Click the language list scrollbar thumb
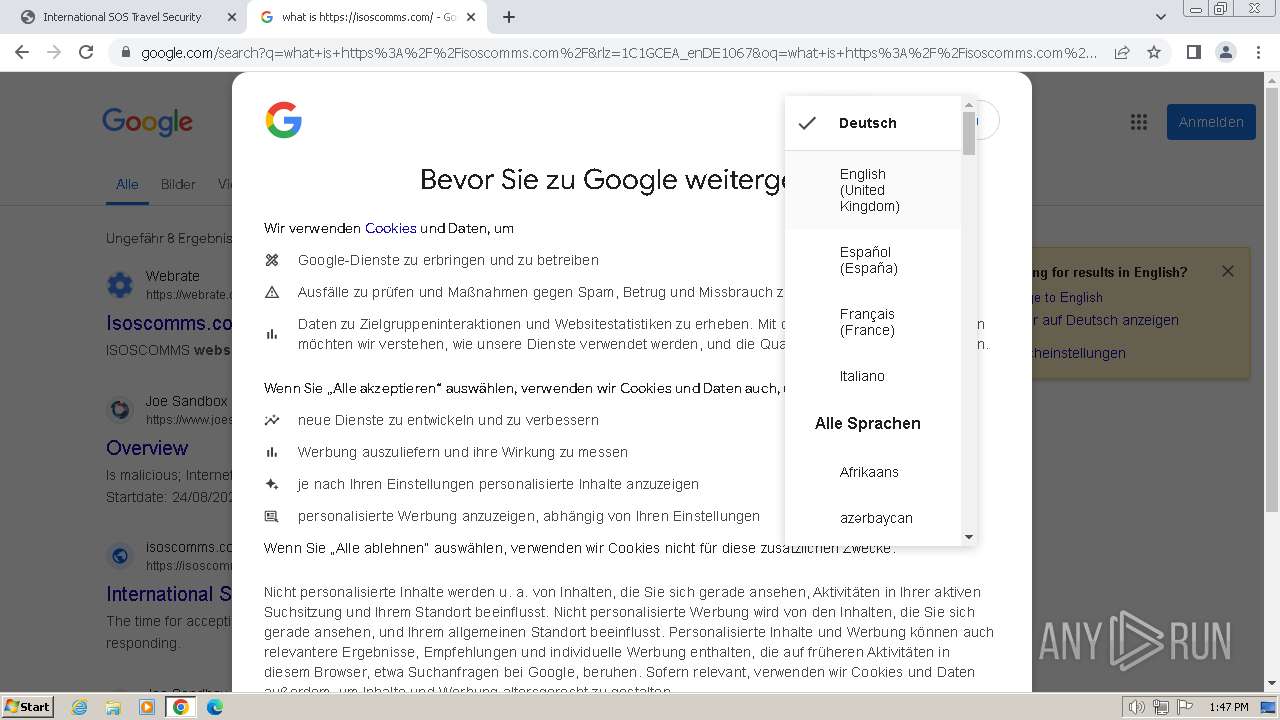This screenshot has width=1280, height=720. point(969,133)
